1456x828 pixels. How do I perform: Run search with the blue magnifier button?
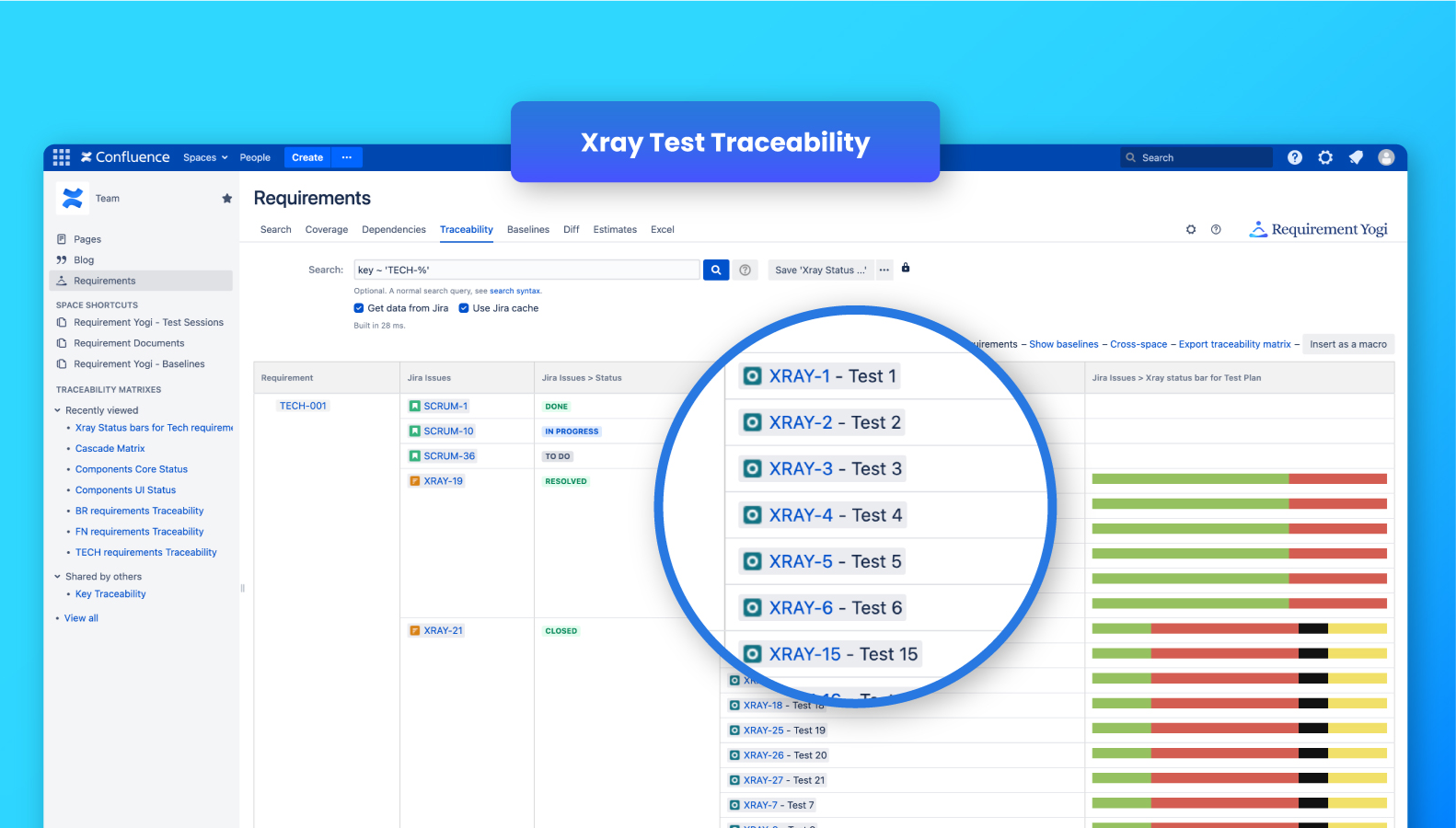716,270
